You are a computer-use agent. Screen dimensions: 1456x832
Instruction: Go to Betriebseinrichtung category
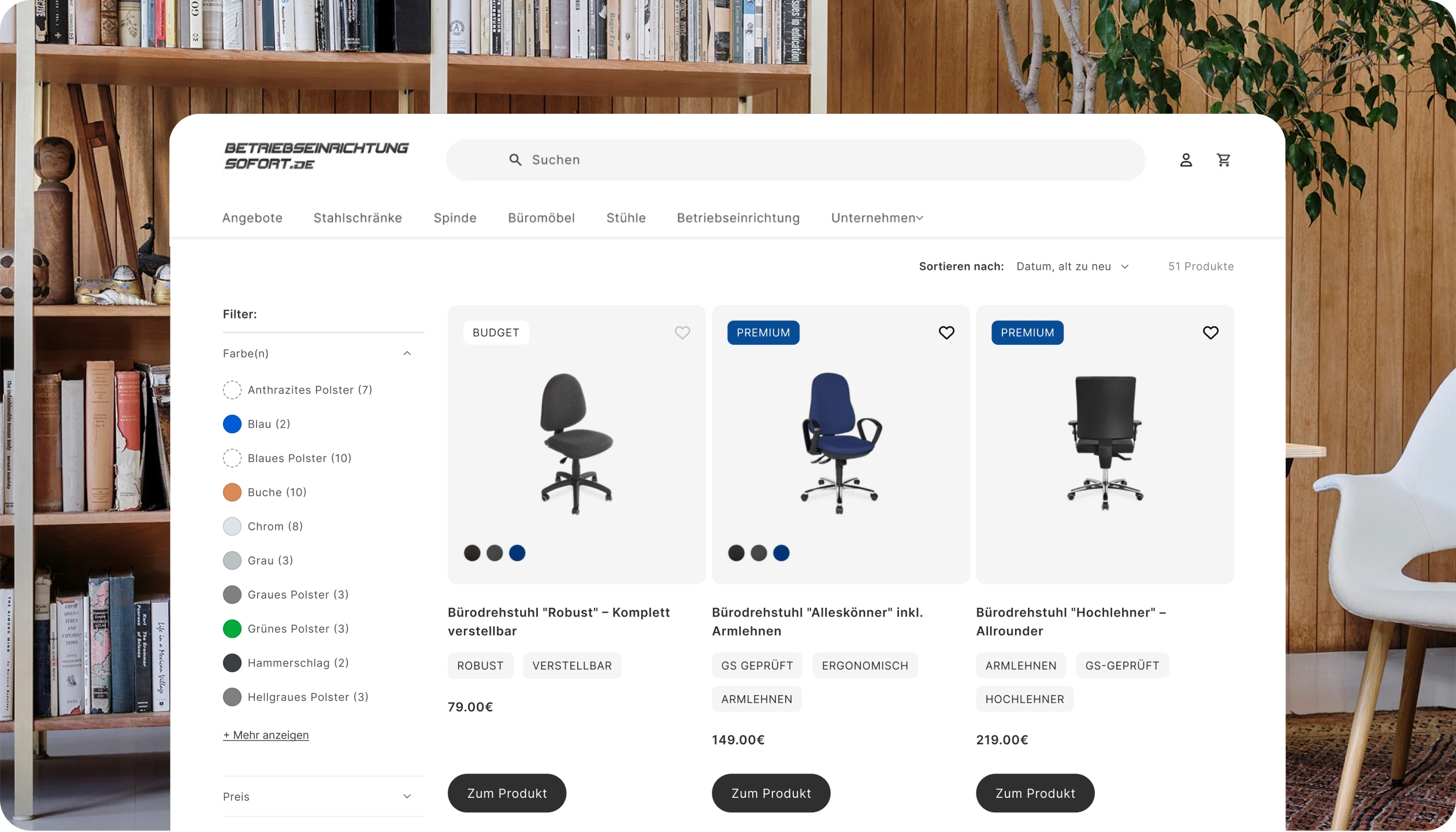[x=738, y=218]
